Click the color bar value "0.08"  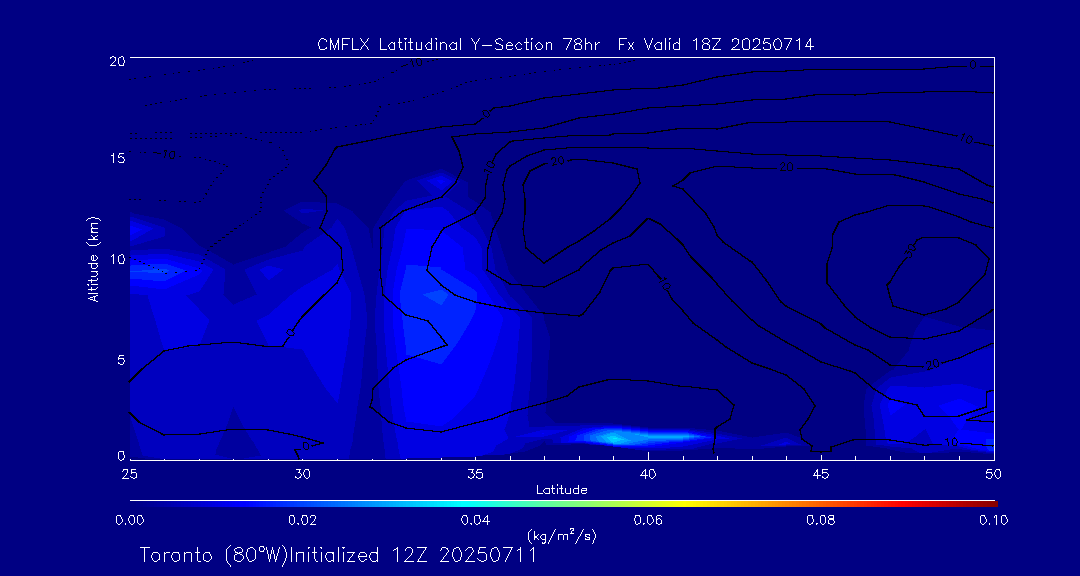click(821, 520)
